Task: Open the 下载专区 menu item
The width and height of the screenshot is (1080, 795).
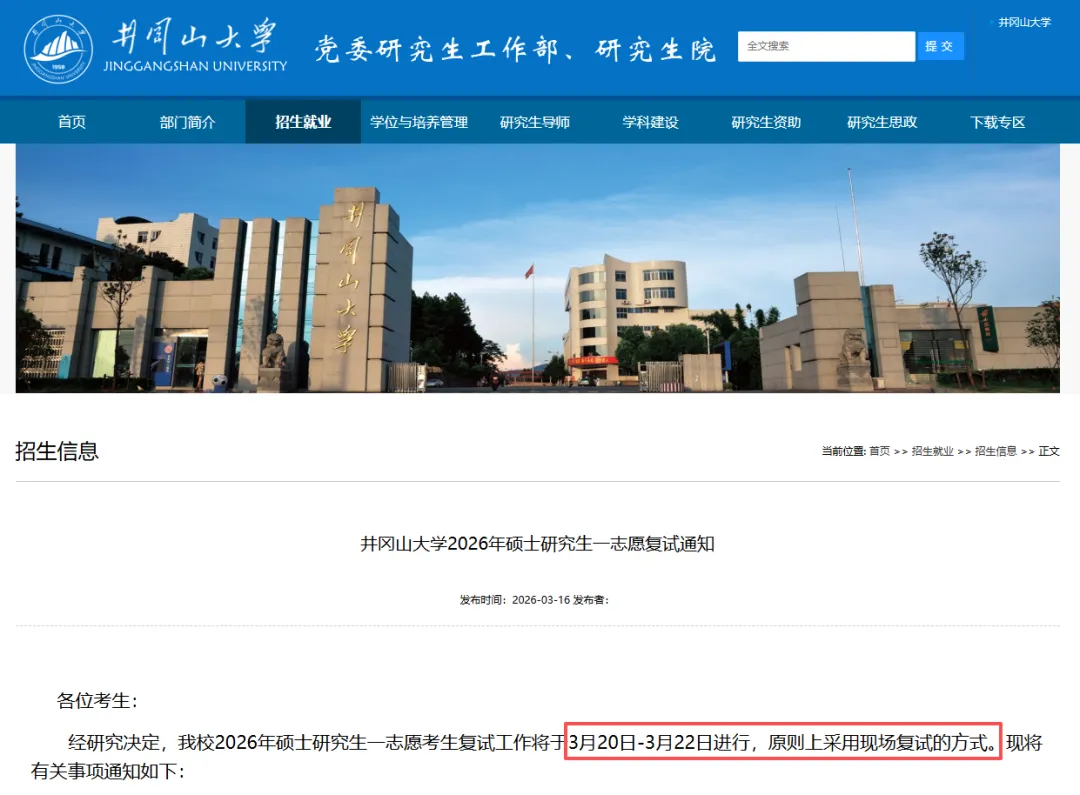Action: click(997, 122)
